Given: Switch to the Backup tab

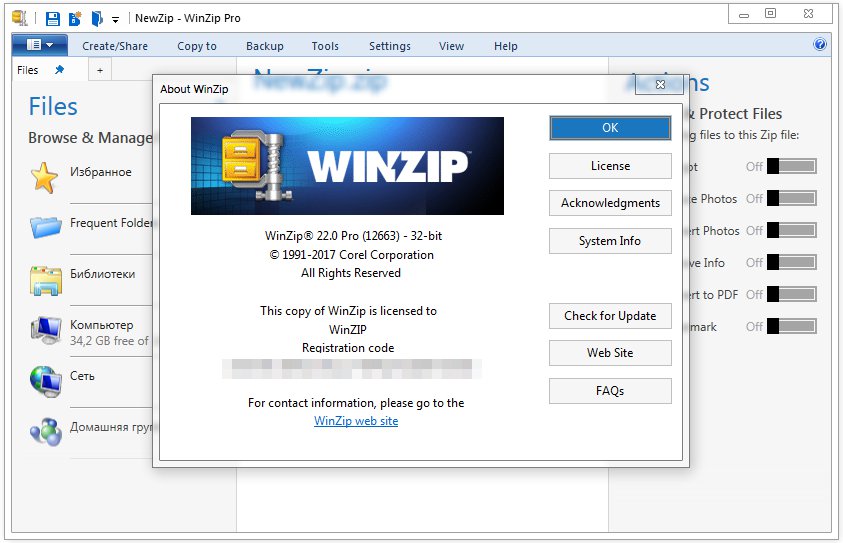Looking at the screenshot, I should coord(265,46).
